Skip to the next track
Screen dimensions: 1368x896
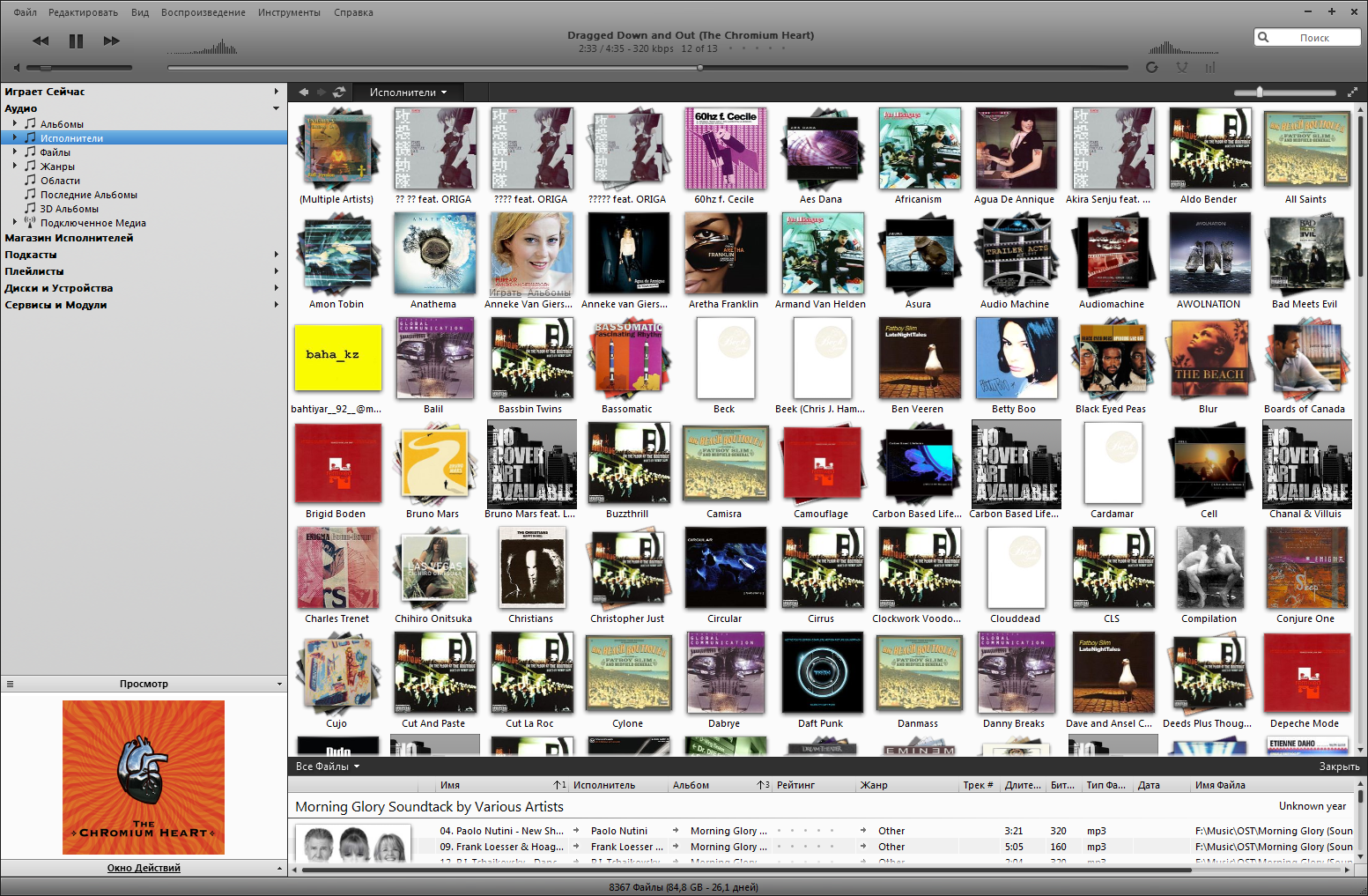[111, 41]
